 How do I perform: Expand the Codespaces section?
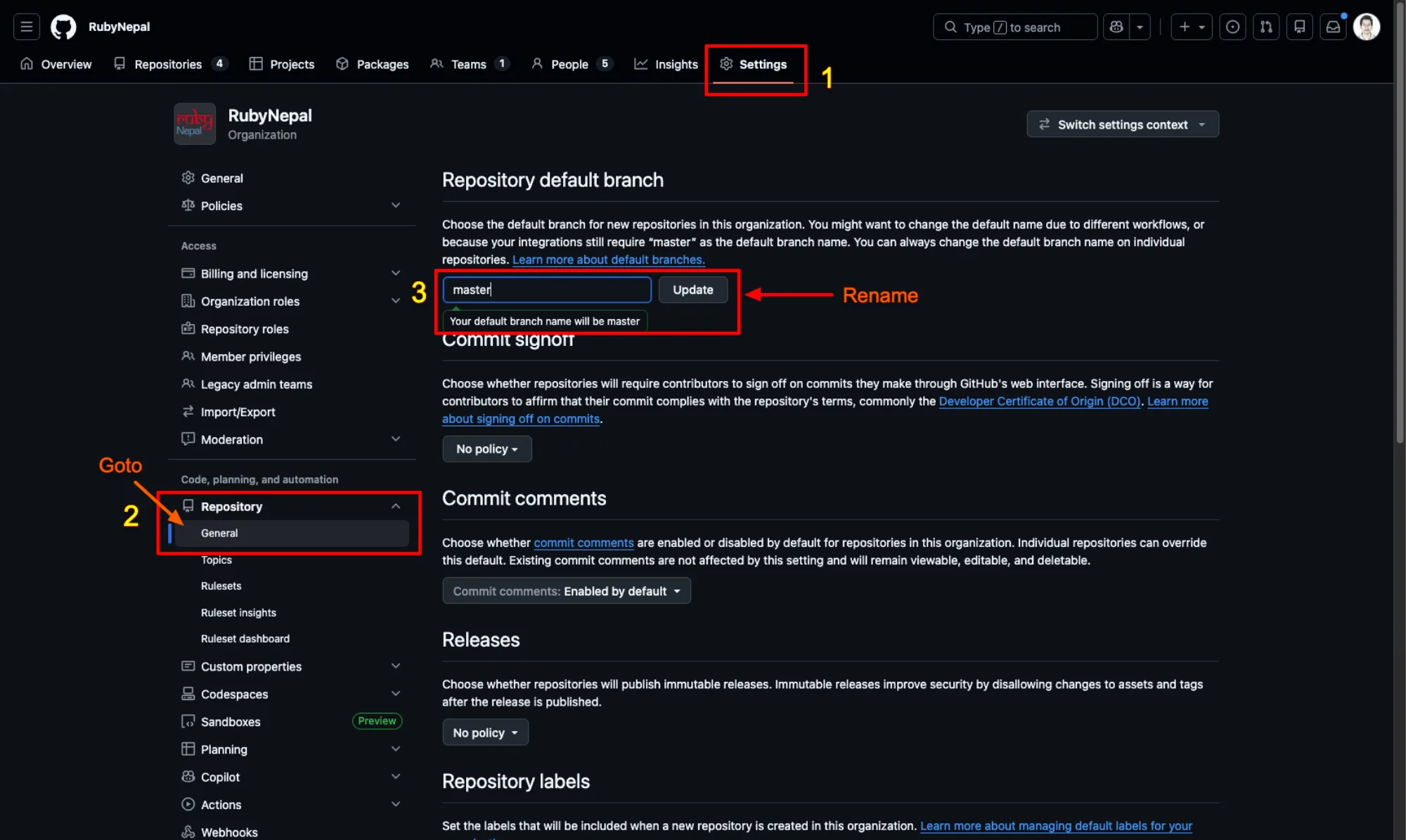(292, 694)
